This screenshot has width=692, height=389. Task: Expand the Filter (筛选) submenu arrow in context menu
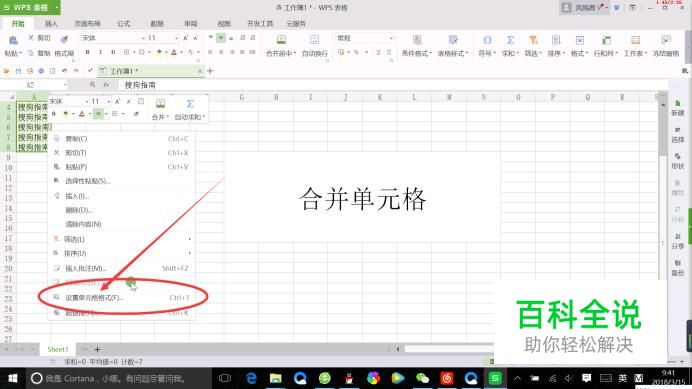point(190,239)
